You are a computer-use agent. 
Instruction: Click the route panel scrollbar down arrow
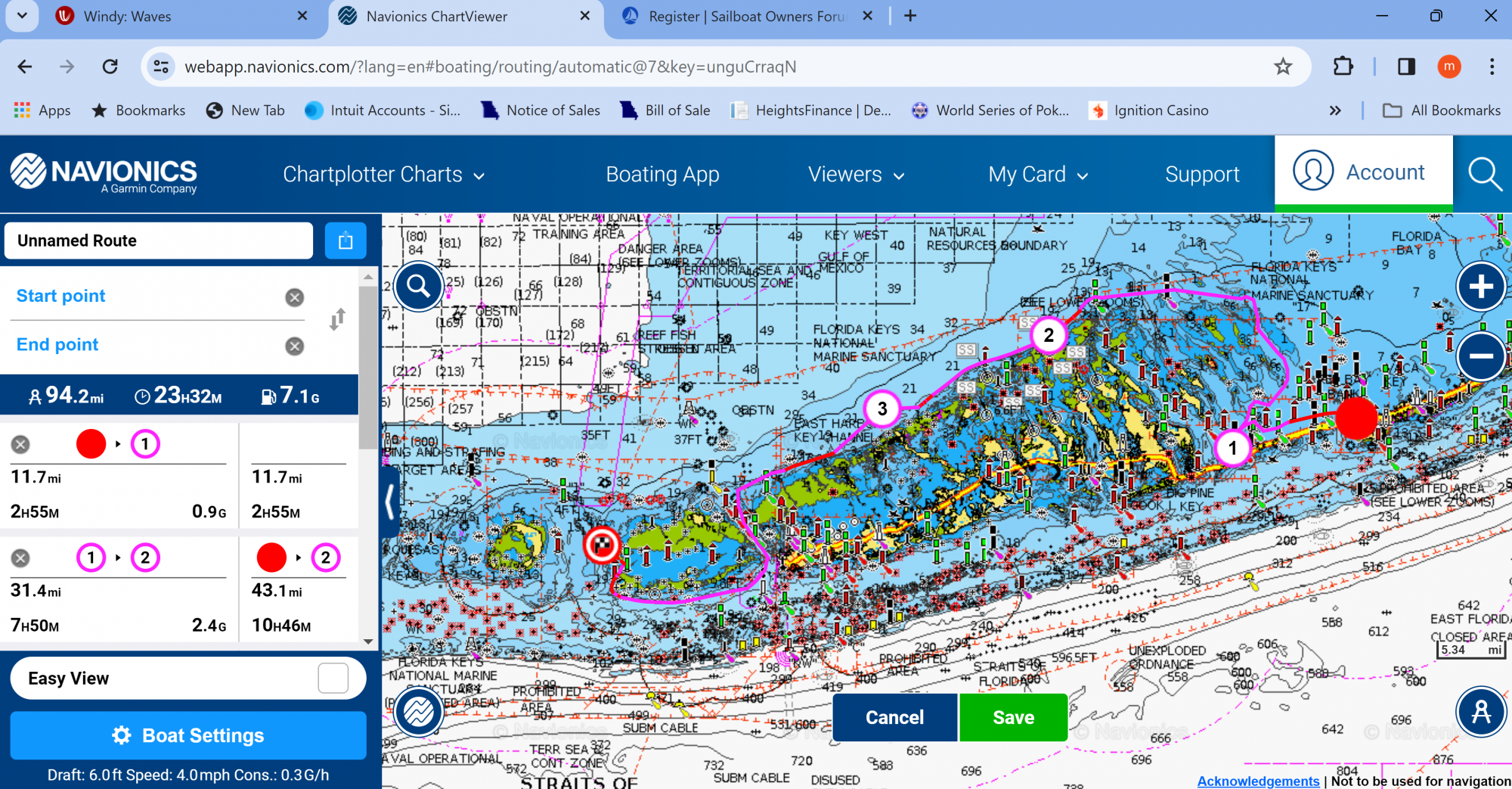(x=368, y=641)
